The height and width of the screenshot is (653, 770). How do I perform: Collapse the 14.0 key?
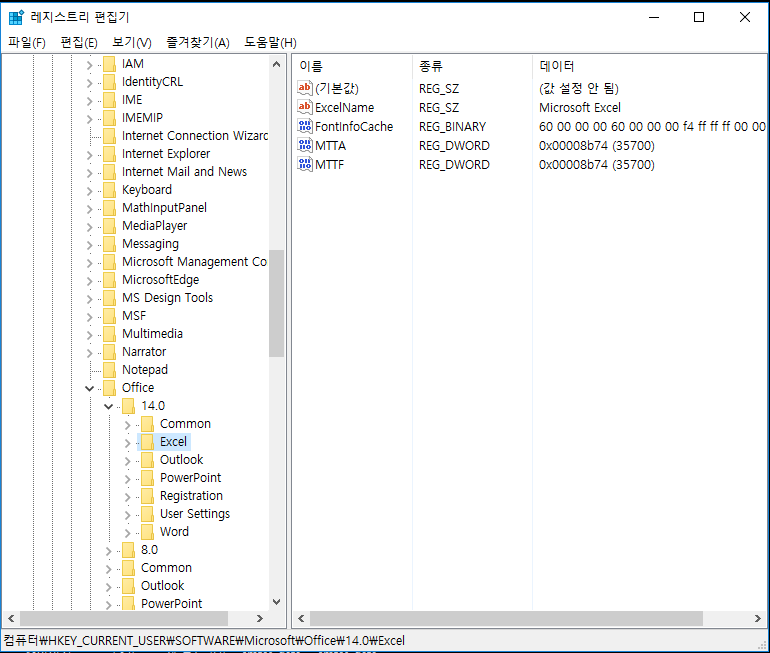[x=109, y=407]
